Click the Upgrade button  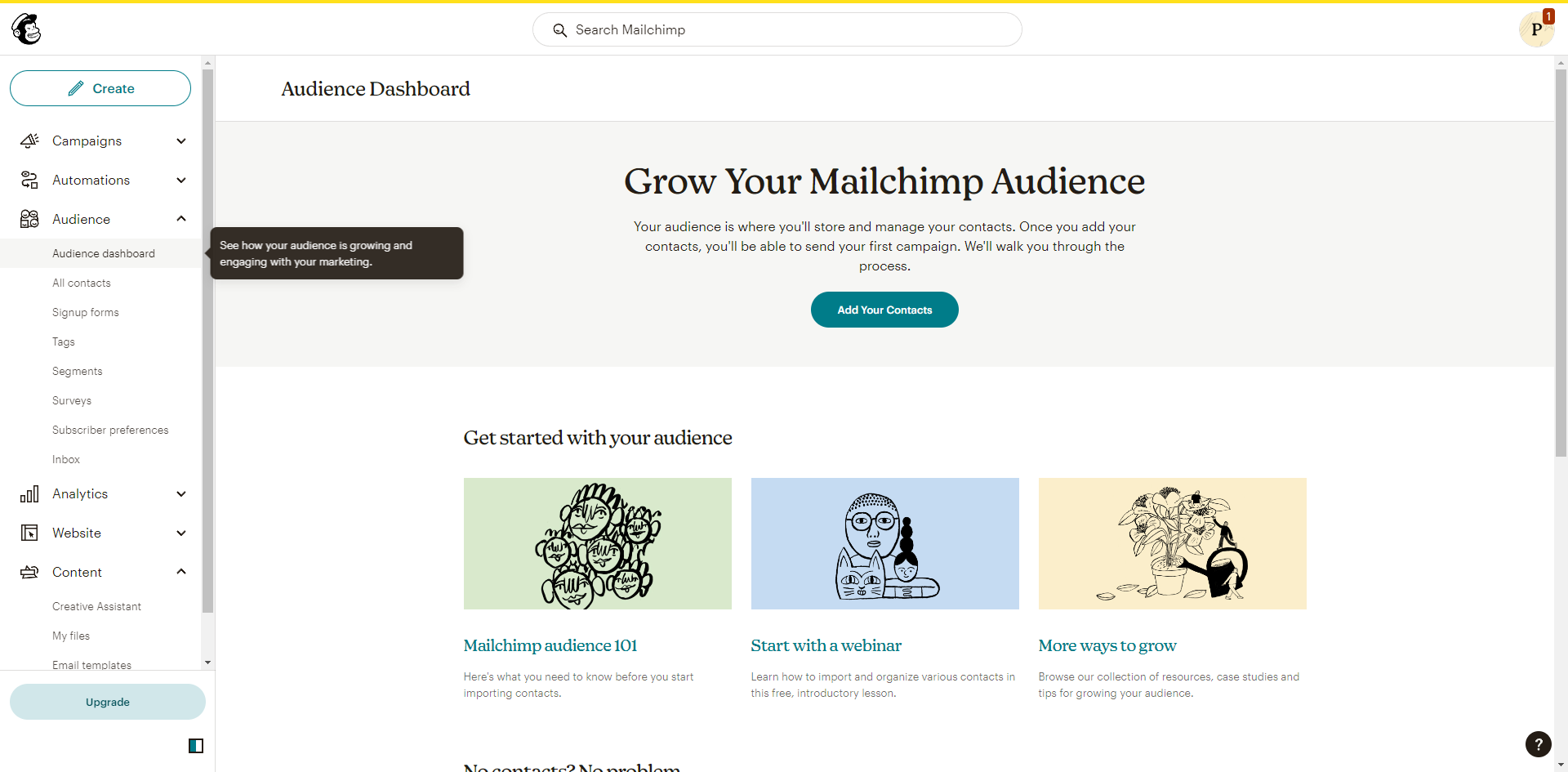108,702
